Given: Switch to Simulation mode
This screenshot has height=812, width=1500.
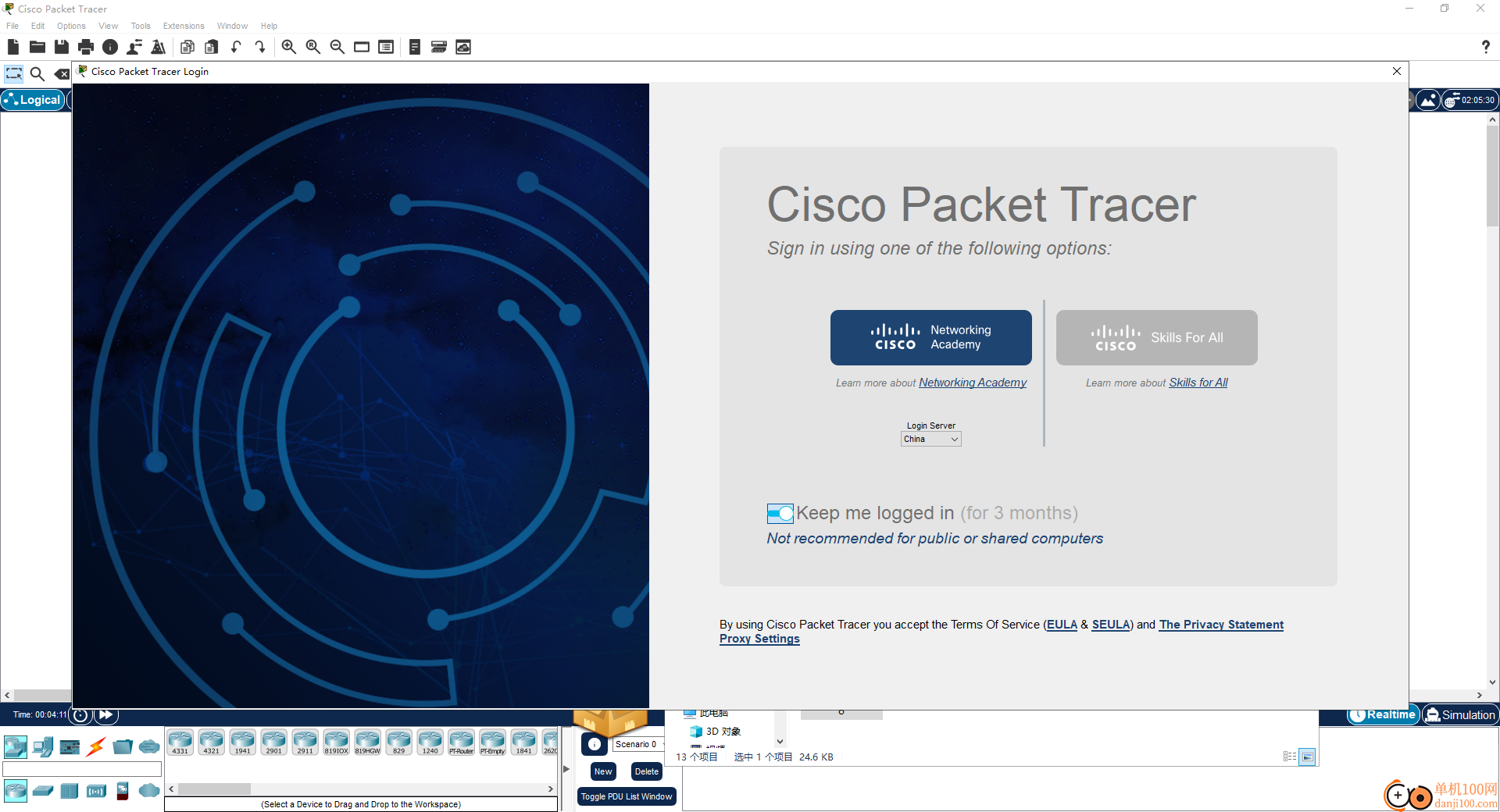Looking at the screenshot, I should pos(1459,714).
